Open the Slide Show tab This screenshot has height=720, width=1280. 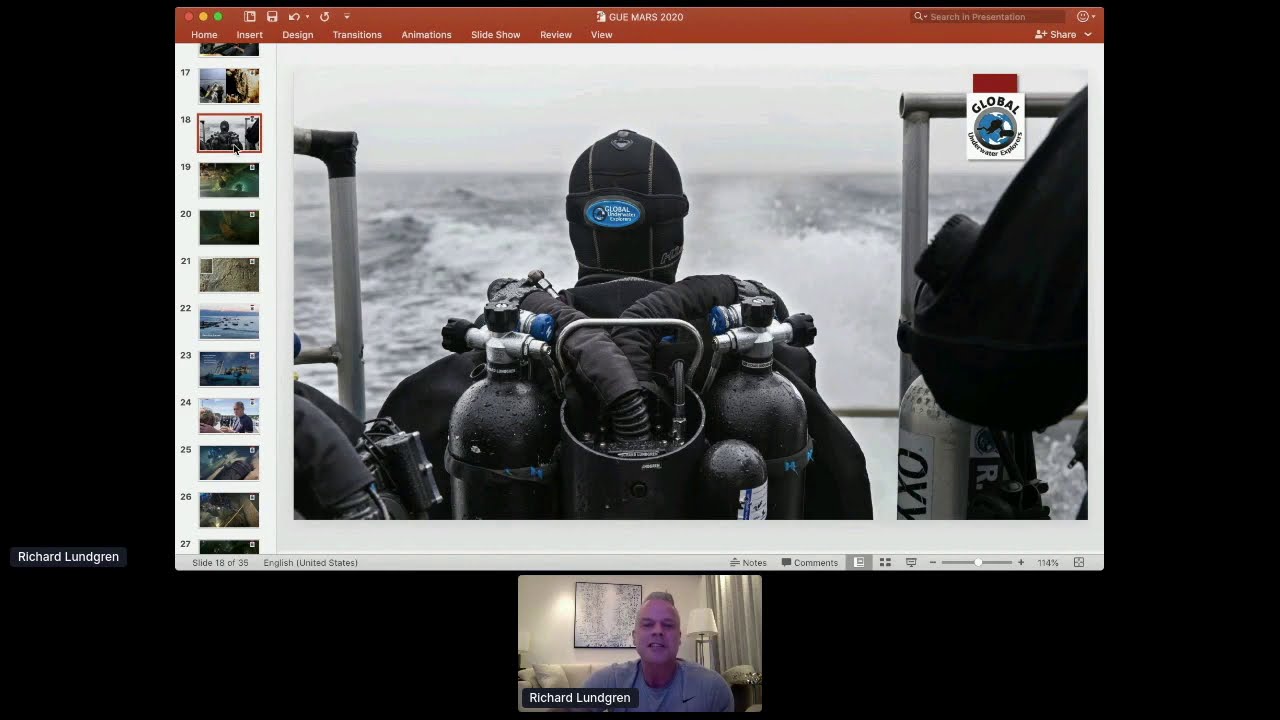(496, 35)
